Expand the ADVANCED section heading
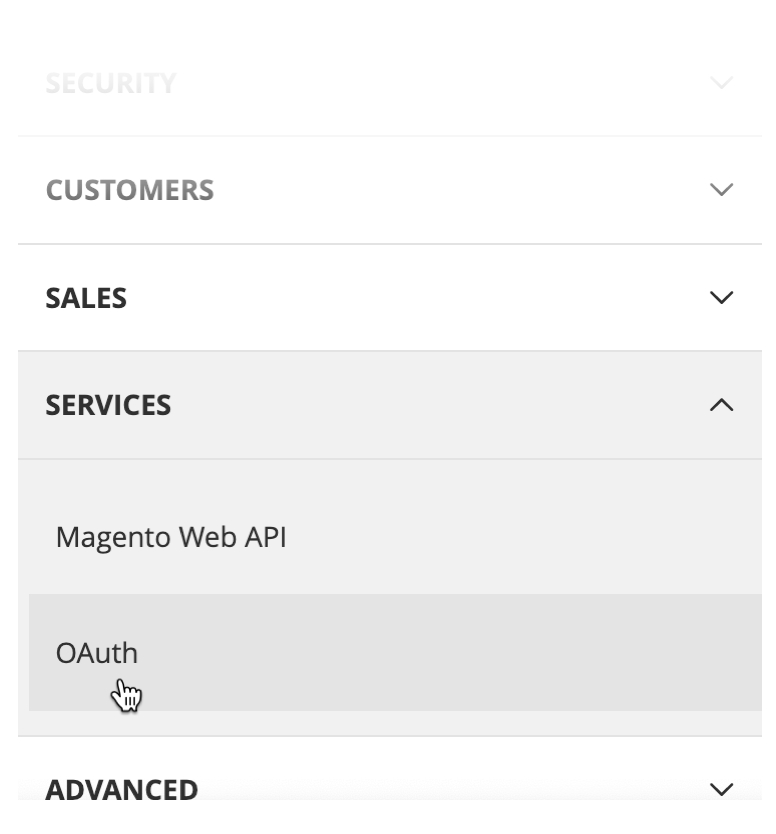Image resolution: width=776 pixels, height=834 pixels. click(x=121, y=789)
